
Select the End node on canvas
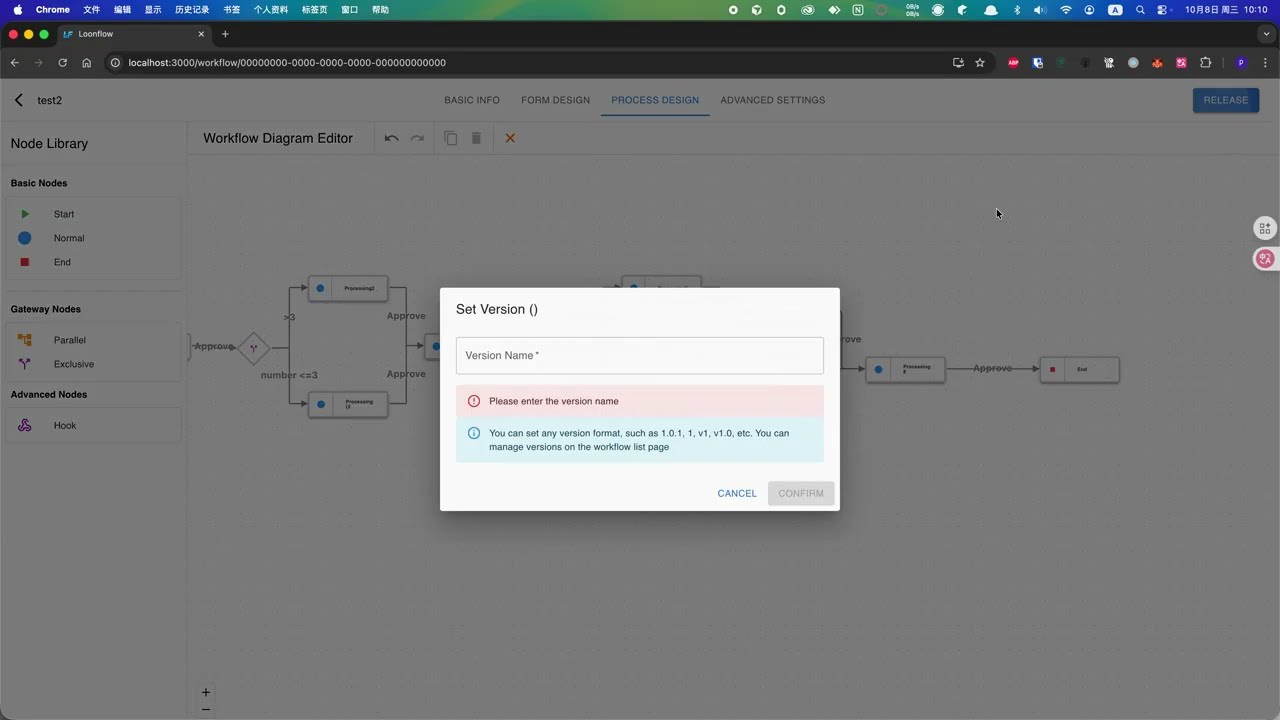[x=1079, y=369]
